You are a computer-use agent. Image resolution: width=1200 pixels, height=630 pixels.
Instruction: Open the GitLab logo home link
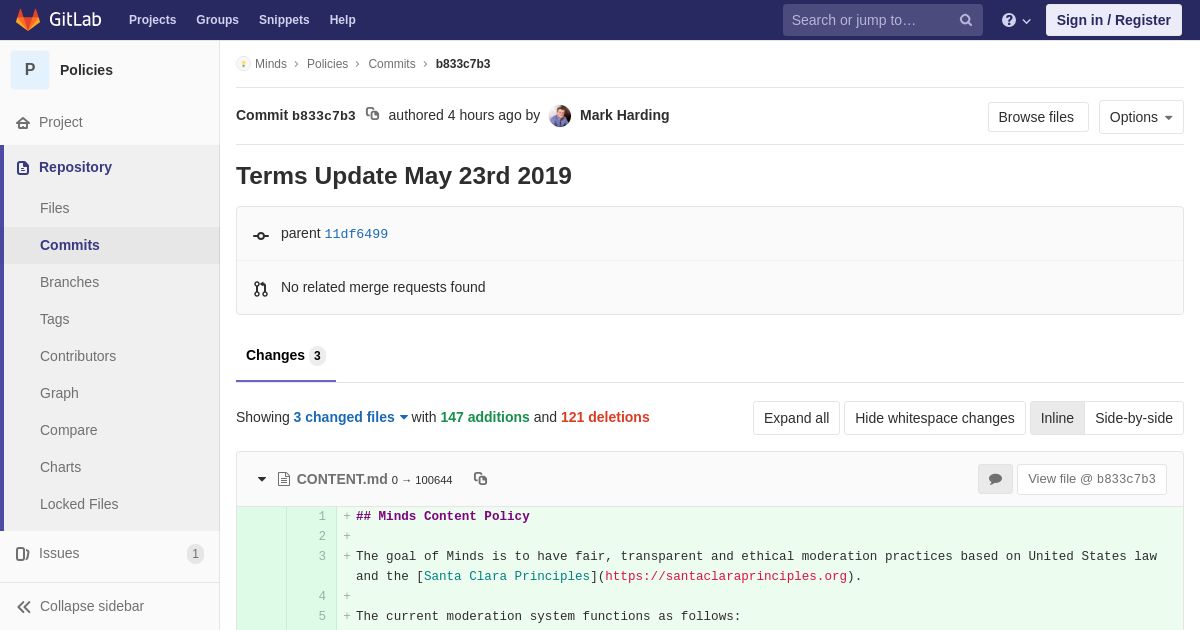click(58, 20)
